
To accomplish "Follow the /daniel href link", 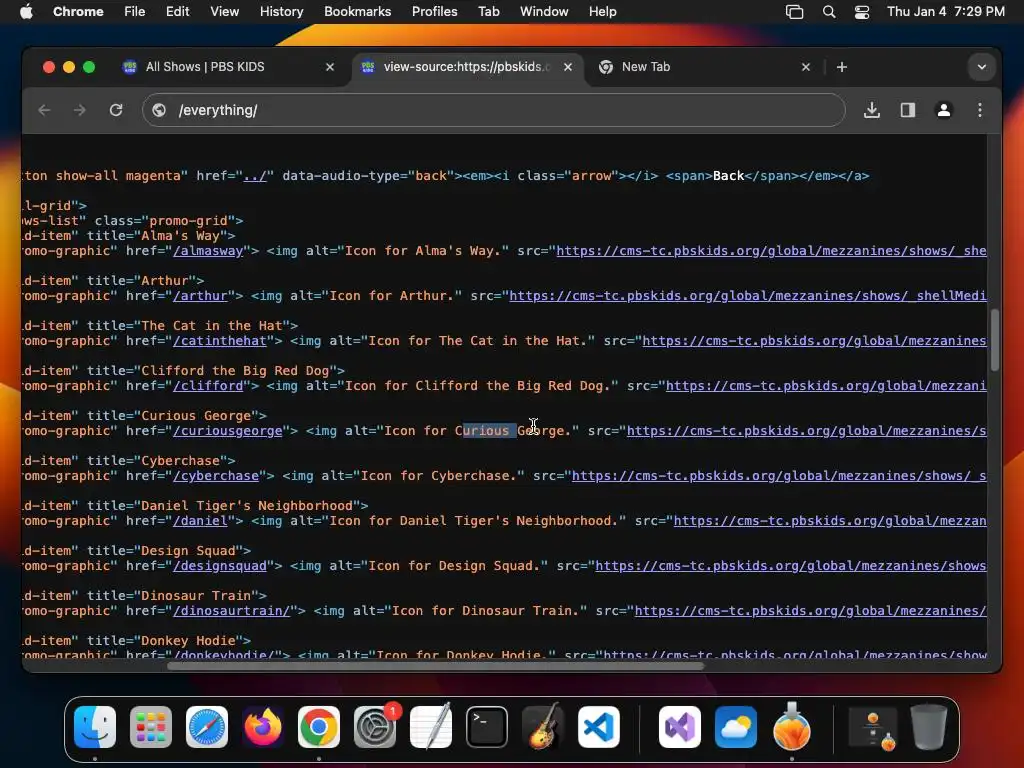I will click(200, 522).
